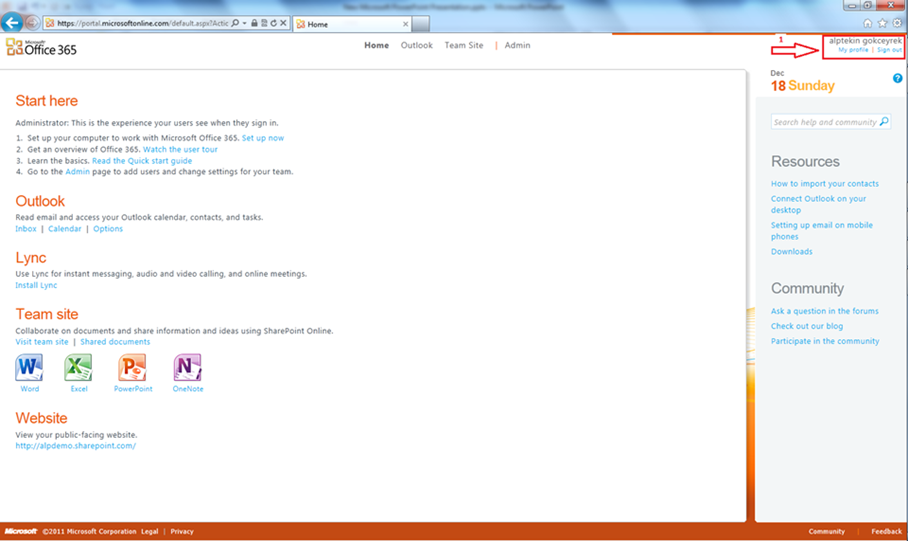Click the Privacy link in the footer
Image resolution: width=908 pixels, height=541 pixels.
click(182, 531)
